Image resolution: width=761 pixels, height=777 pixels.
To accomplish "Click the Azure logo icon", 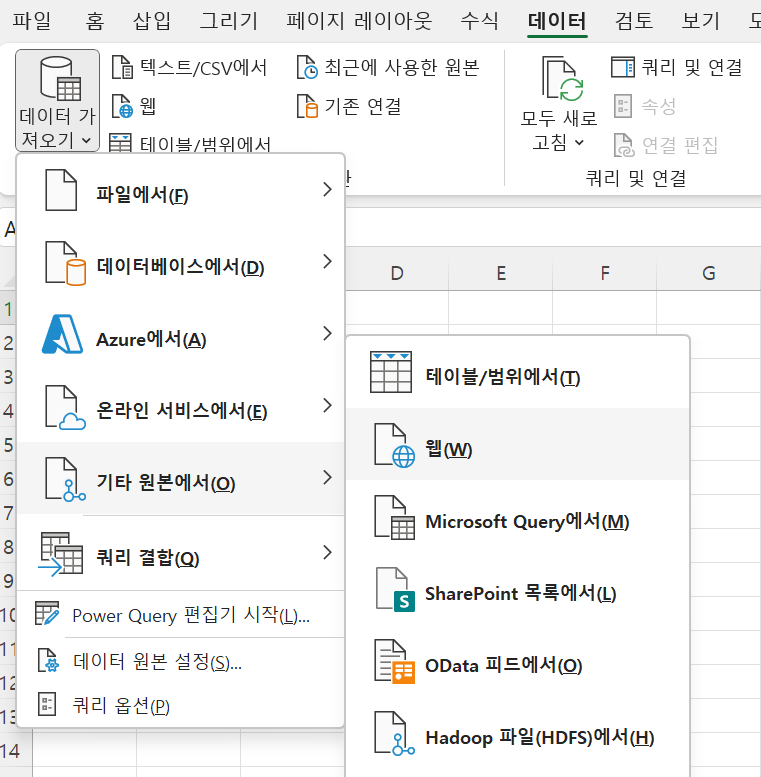I will click(62, 334).
